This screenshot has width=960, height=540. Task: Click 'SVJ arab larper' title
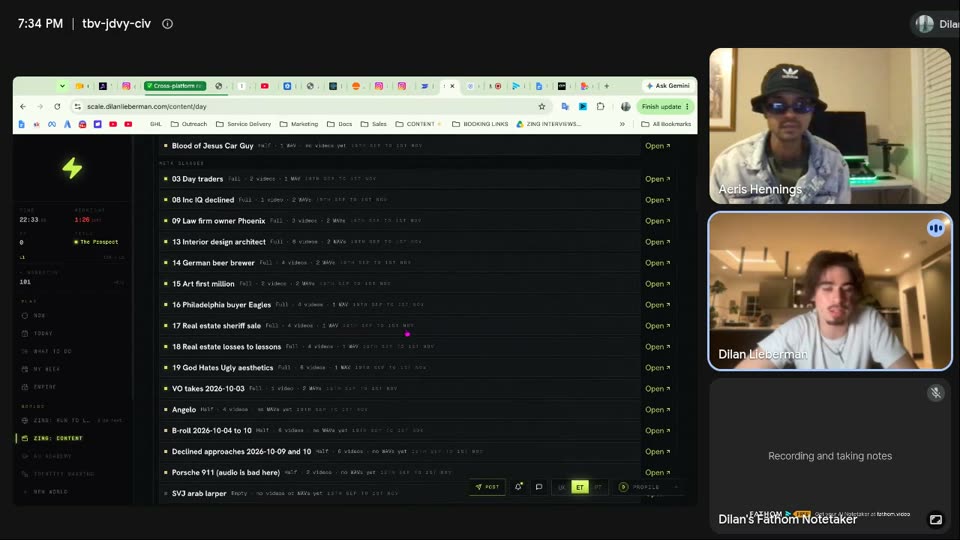[199, 493]
